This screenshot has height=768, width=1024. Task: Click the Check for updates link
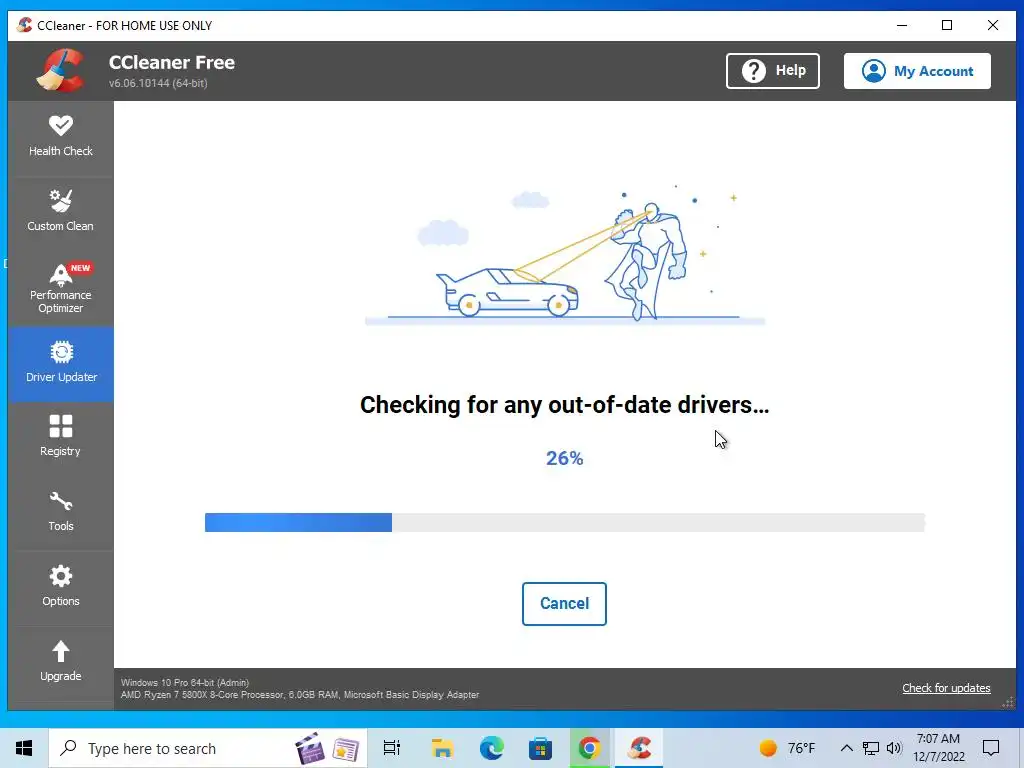[946, 688]
